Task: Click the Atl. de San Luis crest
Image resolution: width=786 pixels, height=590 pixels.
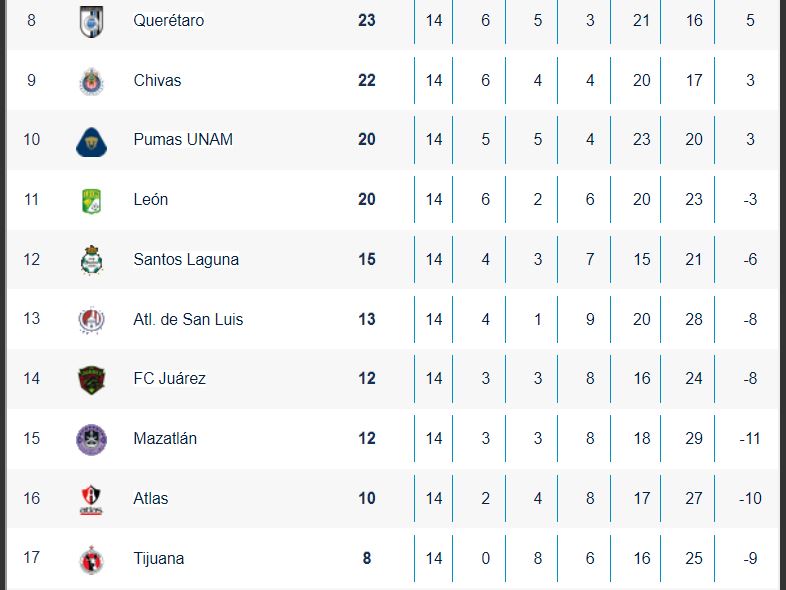Action: point(91,320)
